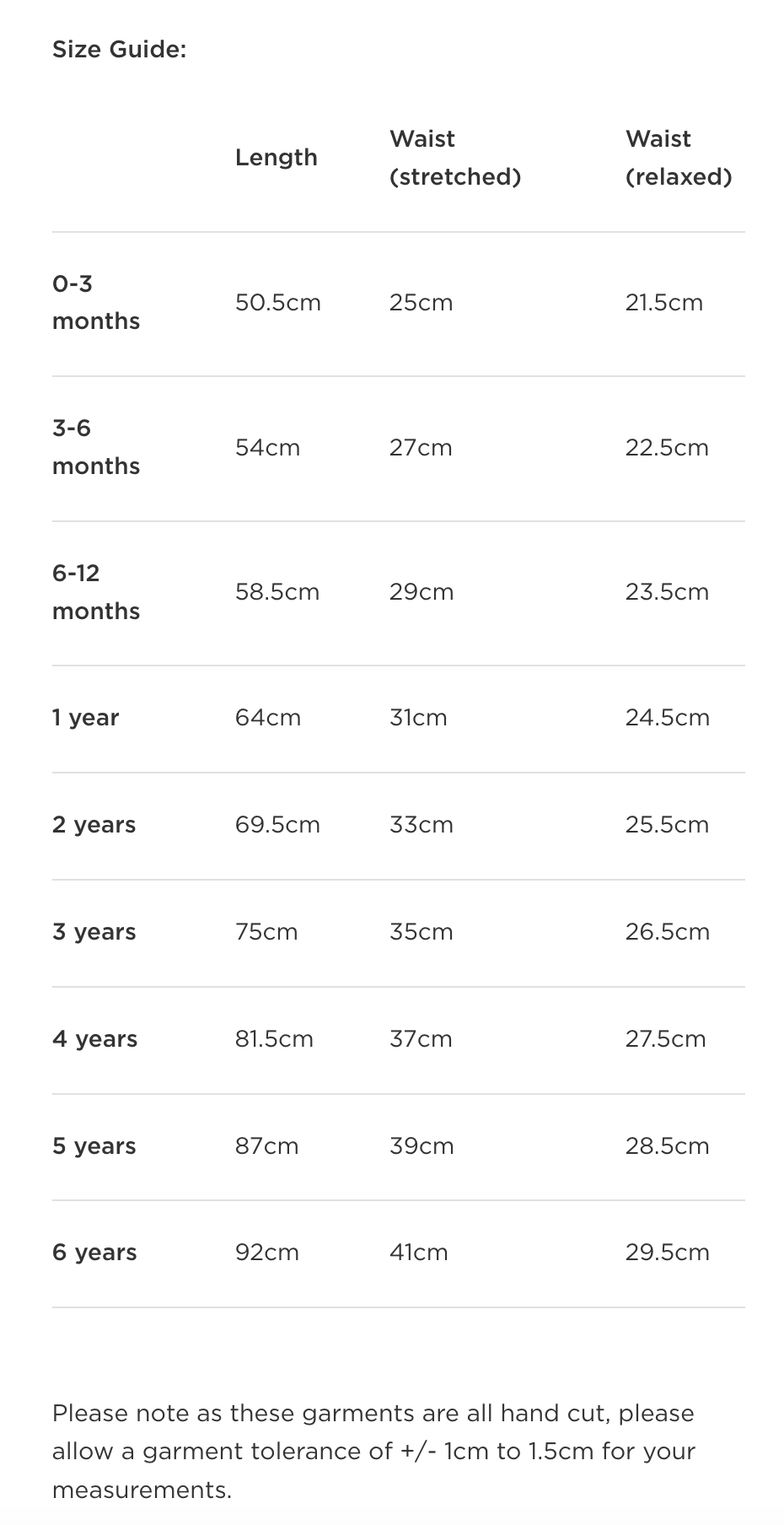
Task: Select the 23.5cm relaxed waist value
Action: [x=667, y=592]
